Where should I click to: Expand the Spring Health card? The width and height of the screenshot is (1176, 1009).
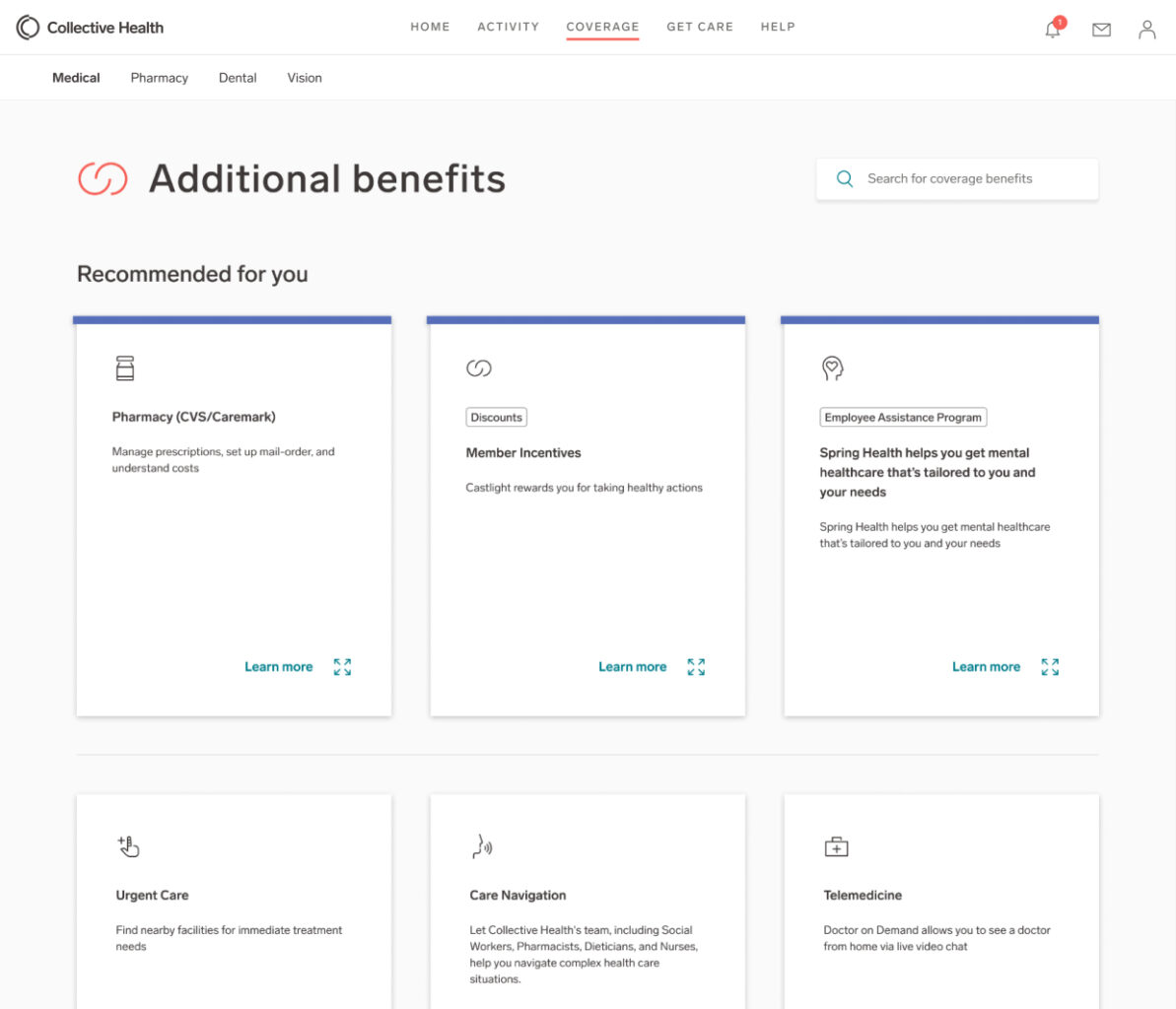click(x=1050, y=667)
